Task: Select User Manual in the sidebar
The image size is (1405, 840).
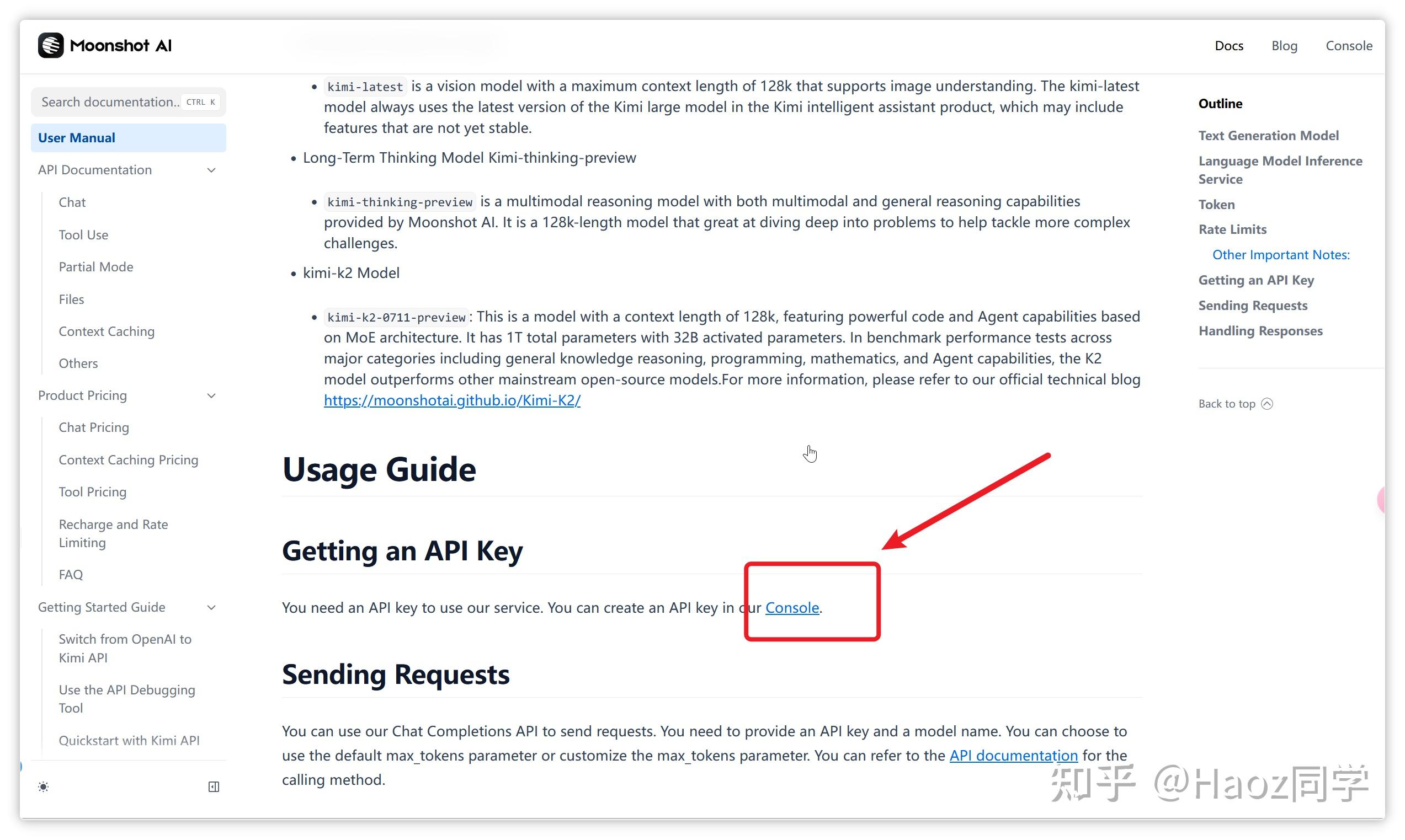Action: coord(77,137)
